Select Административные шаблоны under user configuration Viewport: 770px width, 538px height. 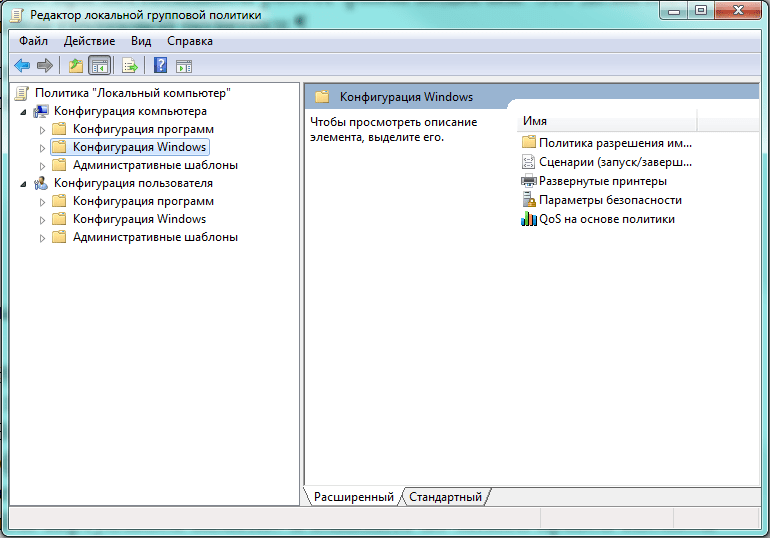155,237
